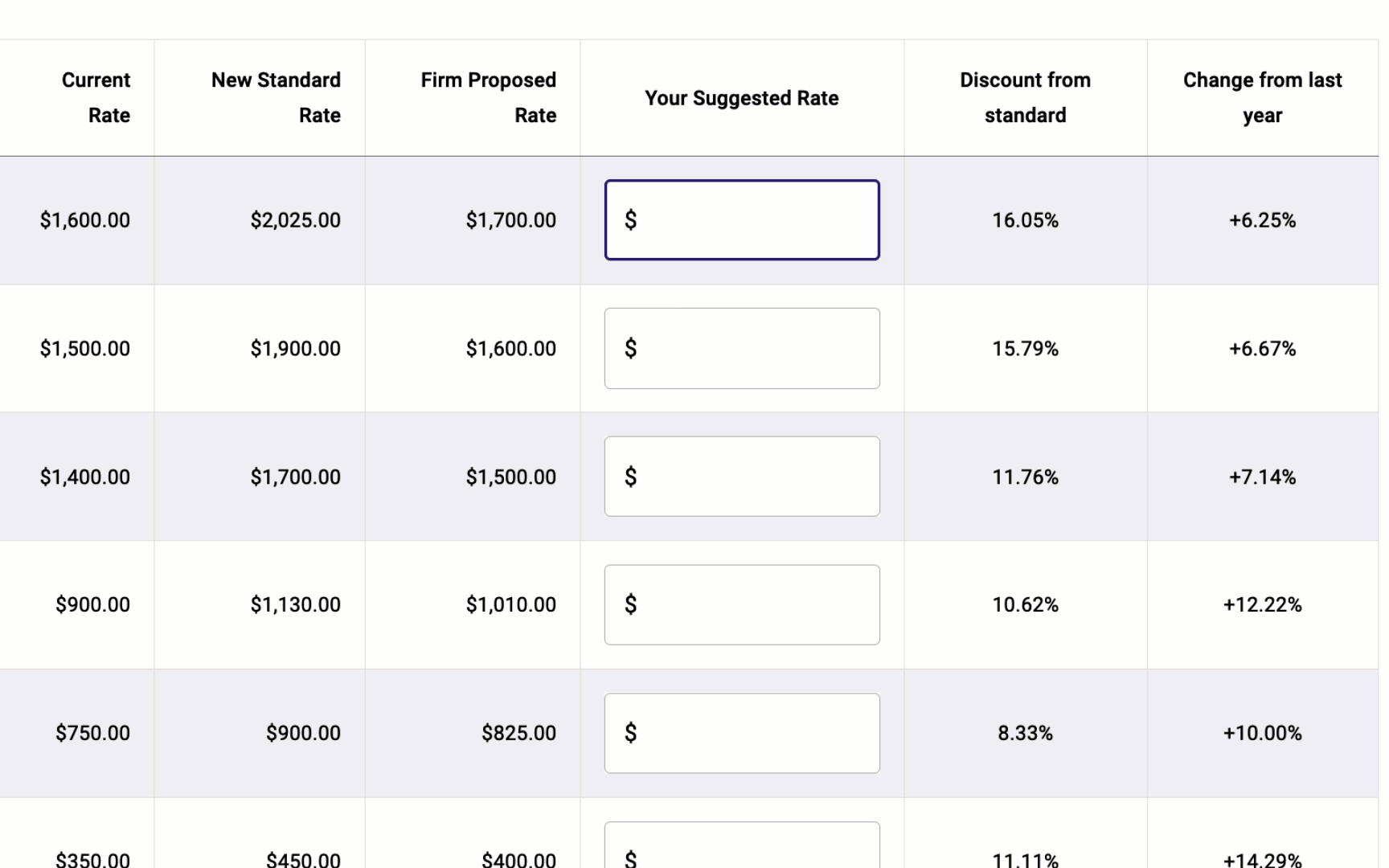This screenshot has width=1389, height=868.
Task: Click the $450.00 new standard rate cell
Action: click(x=303, y=858)
